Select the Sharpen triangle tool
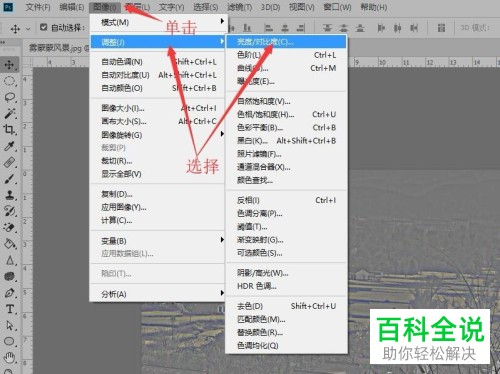The width and height of the screenshot is (500, 374). (x=10, y=260)
